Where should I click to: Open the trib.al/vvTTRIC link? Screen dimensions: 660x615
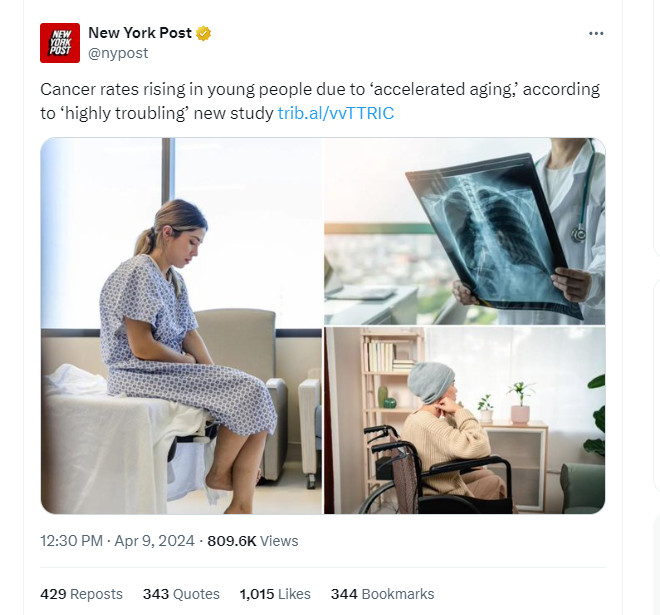[336, 113]
